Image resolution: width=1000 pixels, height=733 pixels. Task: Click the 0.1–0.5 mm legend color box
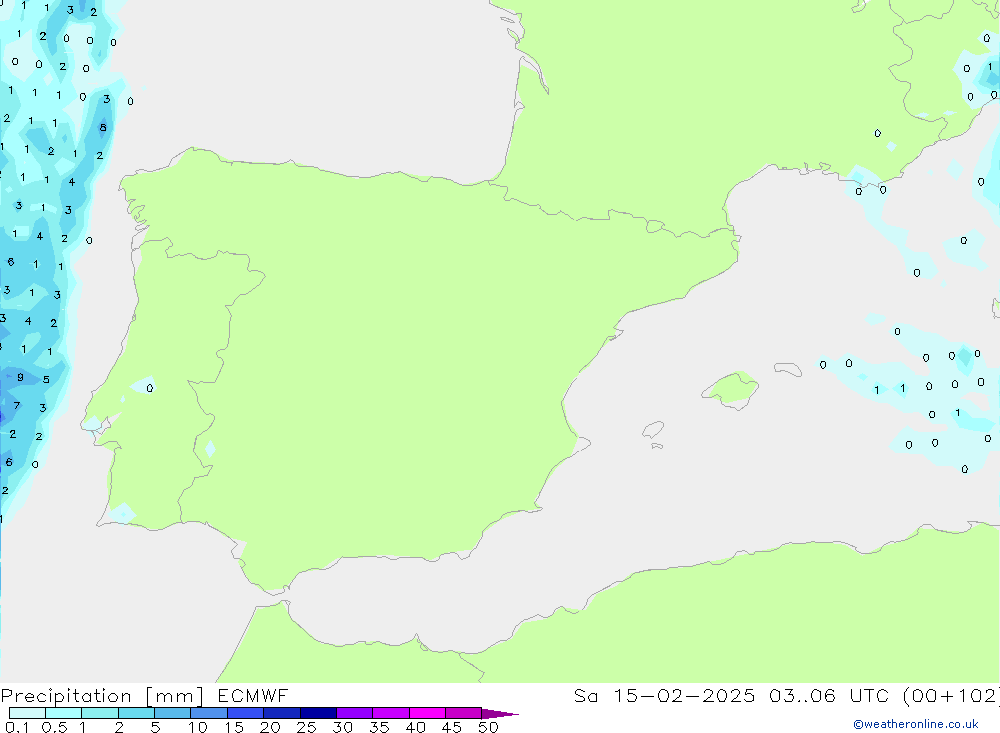point(27,713)
